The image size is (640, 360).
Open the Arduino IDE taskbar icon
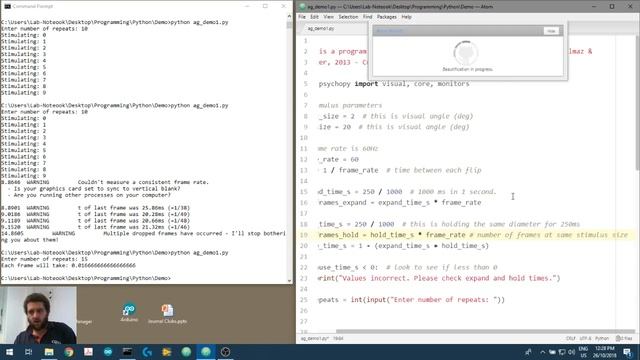108,352
